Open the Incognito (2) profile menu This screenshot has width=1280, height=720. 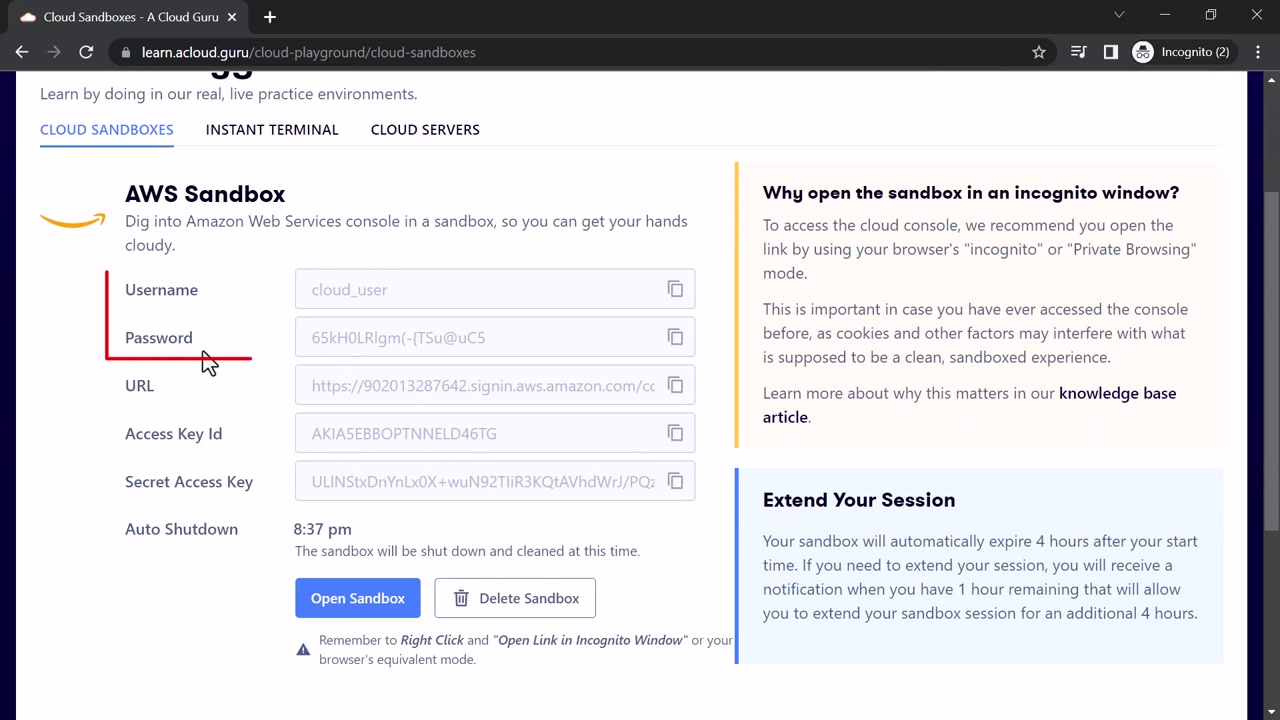(1181, 52)
